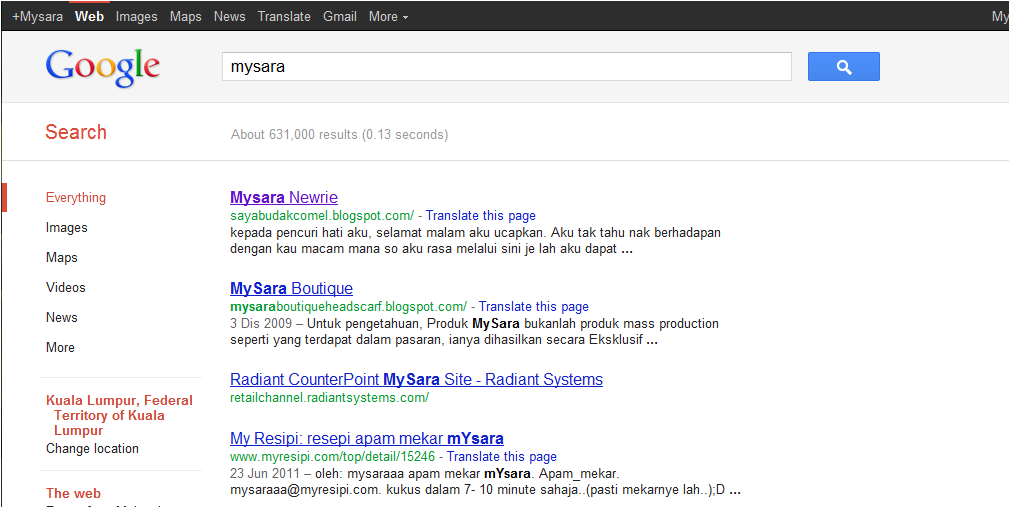Viewport: 1010px width, 508px height.
Task: Click the Search heading text
Action: (x=76, y=132)
